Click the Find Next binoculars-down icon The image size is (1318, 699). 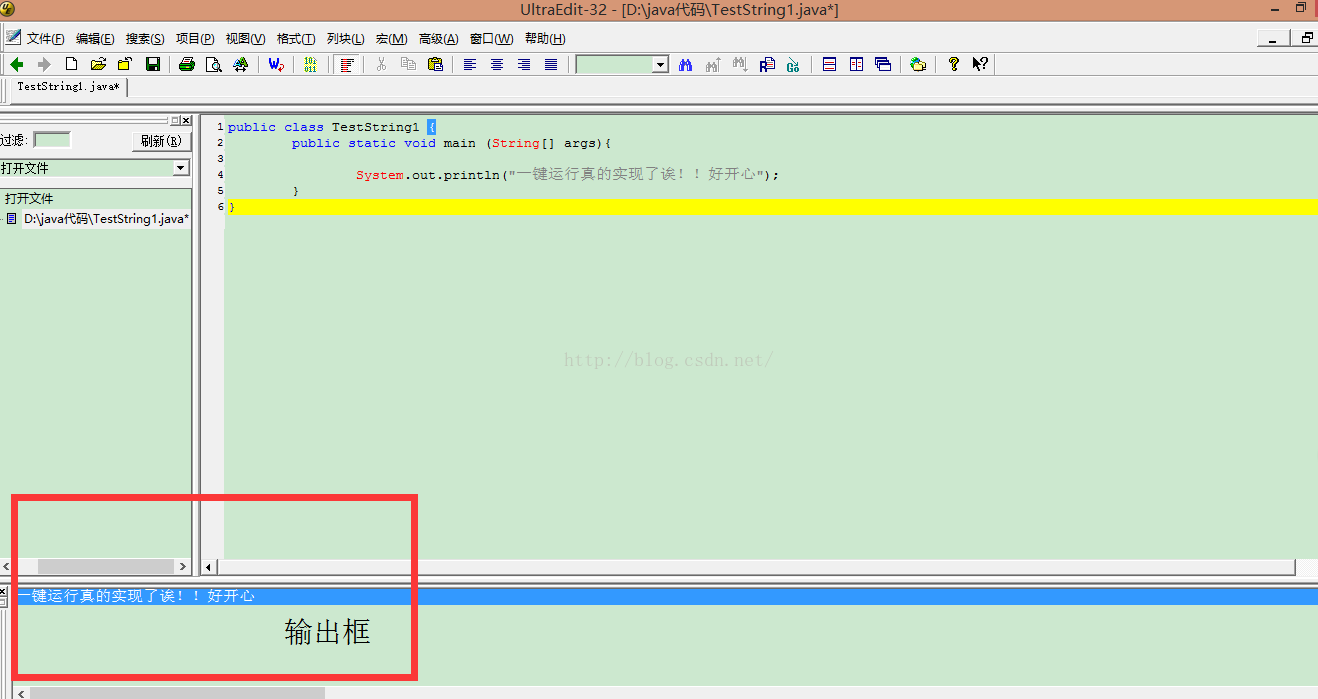(740, 64)
